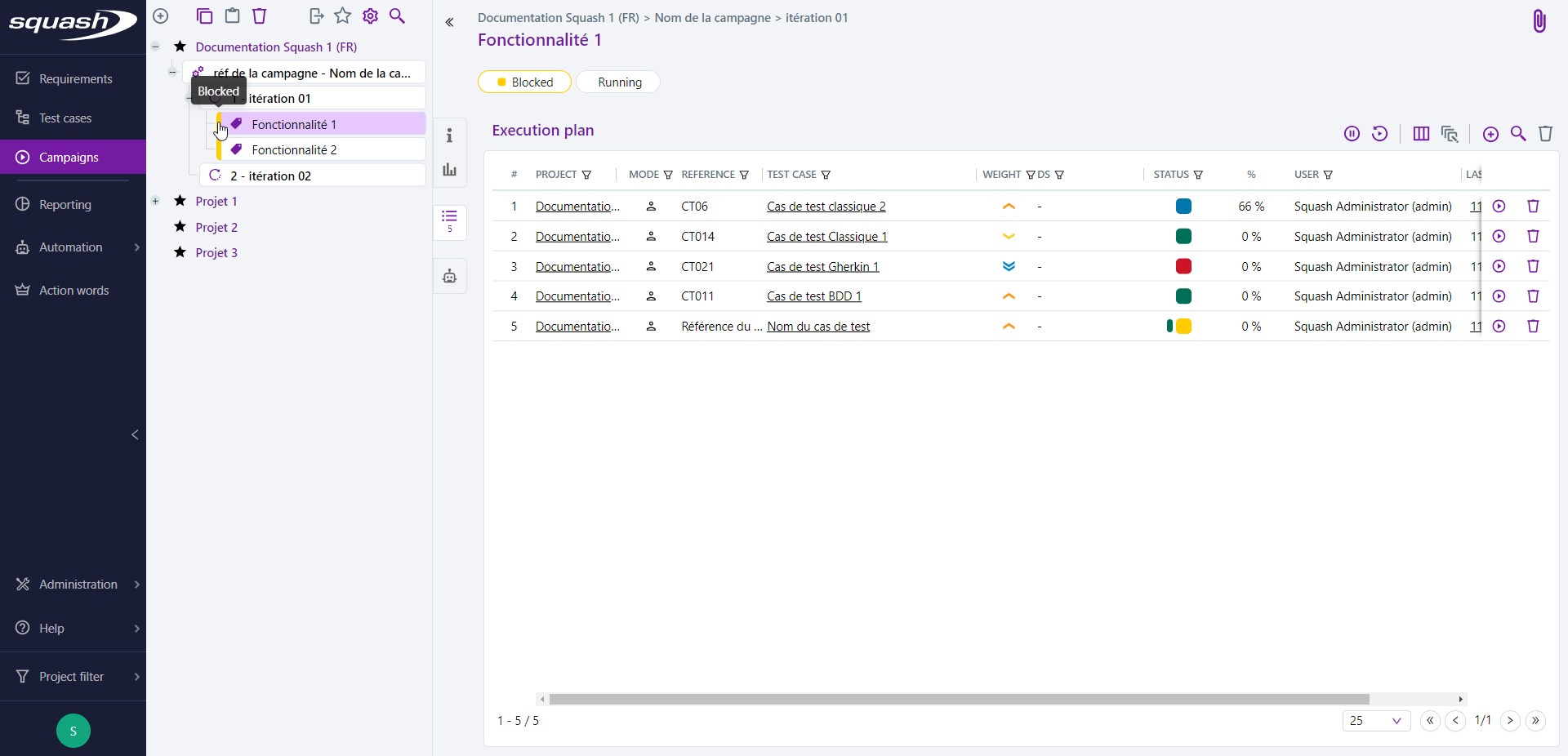Delete test plan row for CT021
This screenshot has height=756, width=1568.
click(1533, 266)
